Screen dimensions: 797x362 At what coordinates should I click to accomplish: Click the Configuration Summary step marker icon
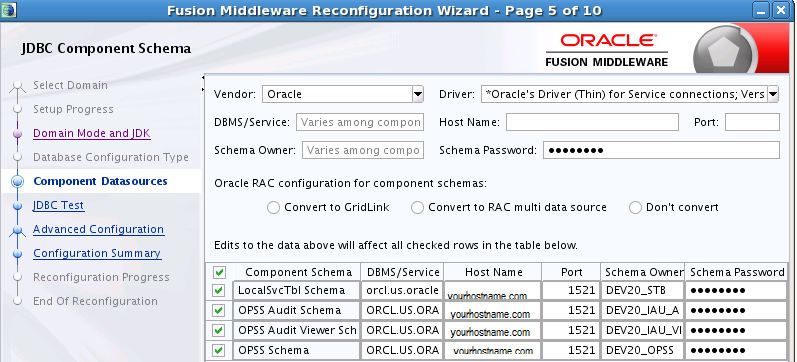click(18, 254)
